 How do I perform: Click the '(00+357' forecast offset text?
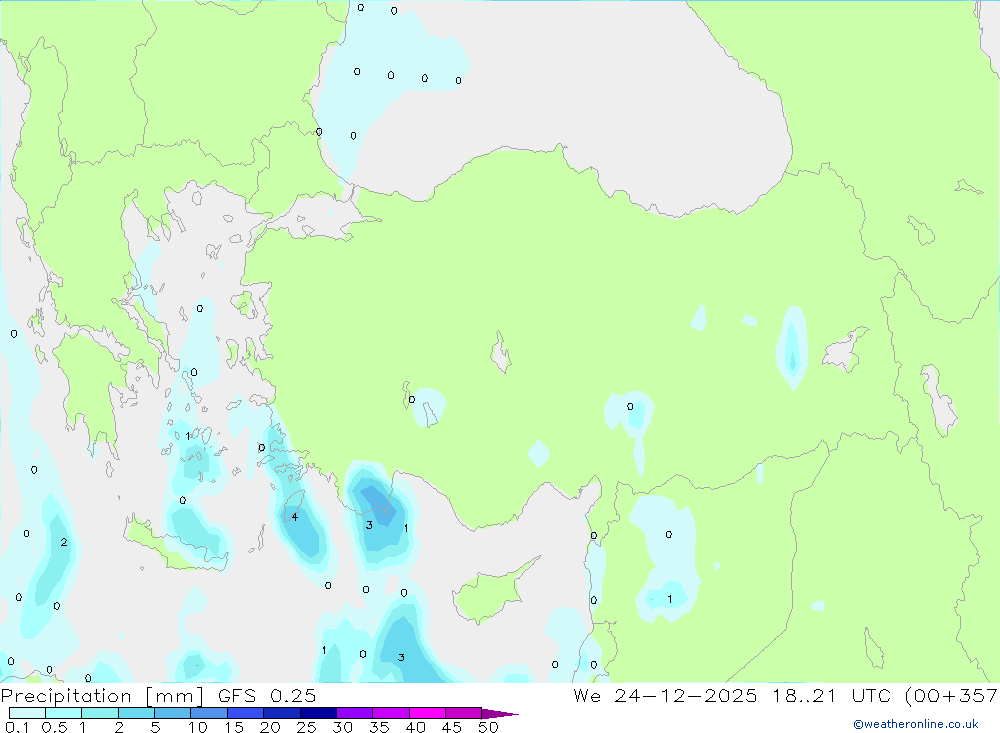(952, 696)
